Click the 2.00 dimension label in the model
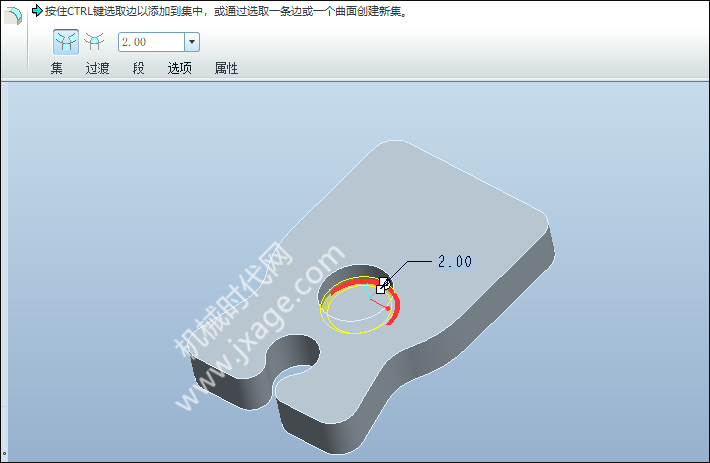This screenshot has width=710, height=463. pyautogui.click(x=455, y=262)
